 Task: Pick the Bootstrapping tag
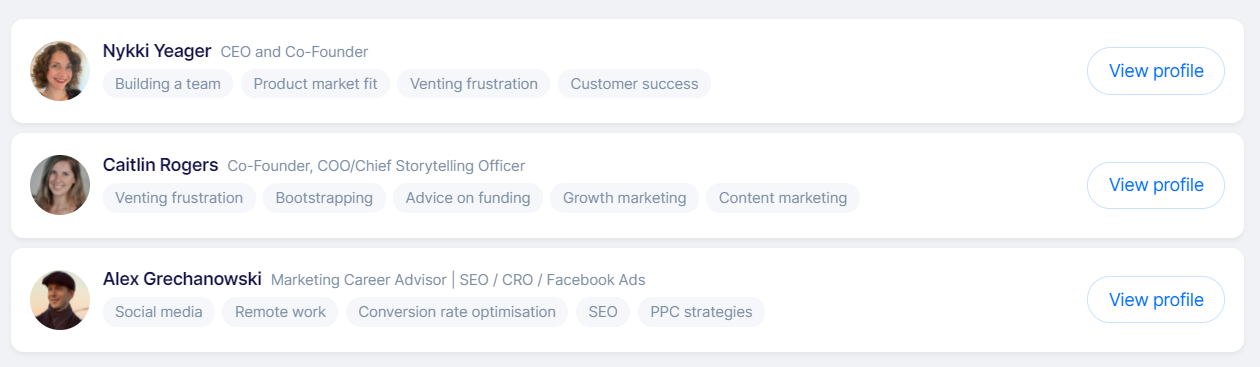point(324,198)
